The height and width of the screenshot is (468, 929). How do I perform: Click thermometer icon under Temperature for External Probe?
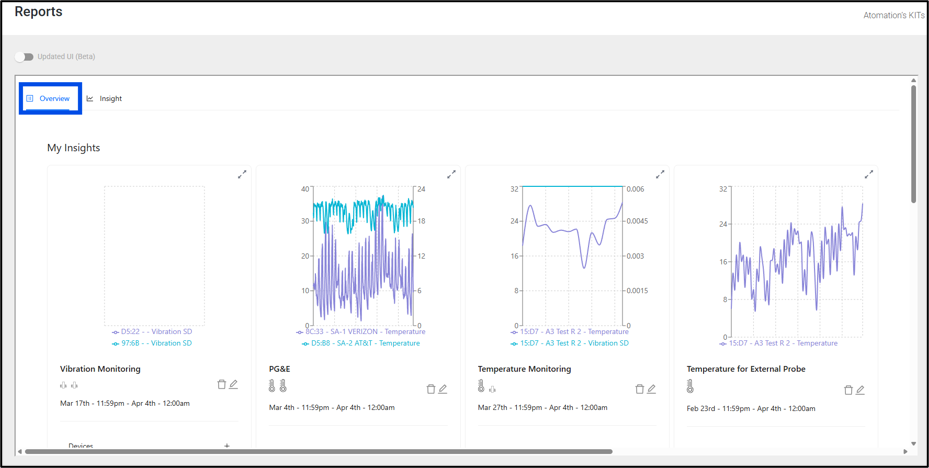pos(690,386)
